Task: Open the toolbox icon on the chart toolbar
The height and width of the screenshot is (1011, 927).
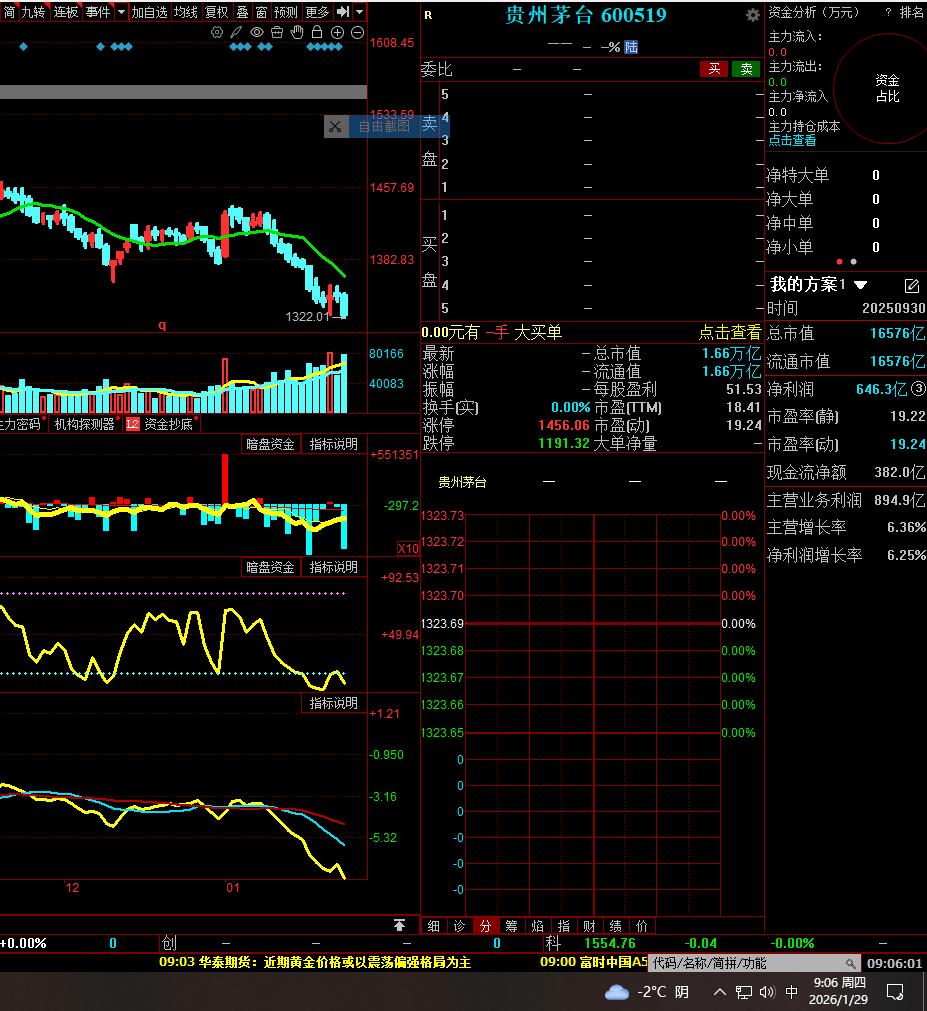Action: click(277, 32)
